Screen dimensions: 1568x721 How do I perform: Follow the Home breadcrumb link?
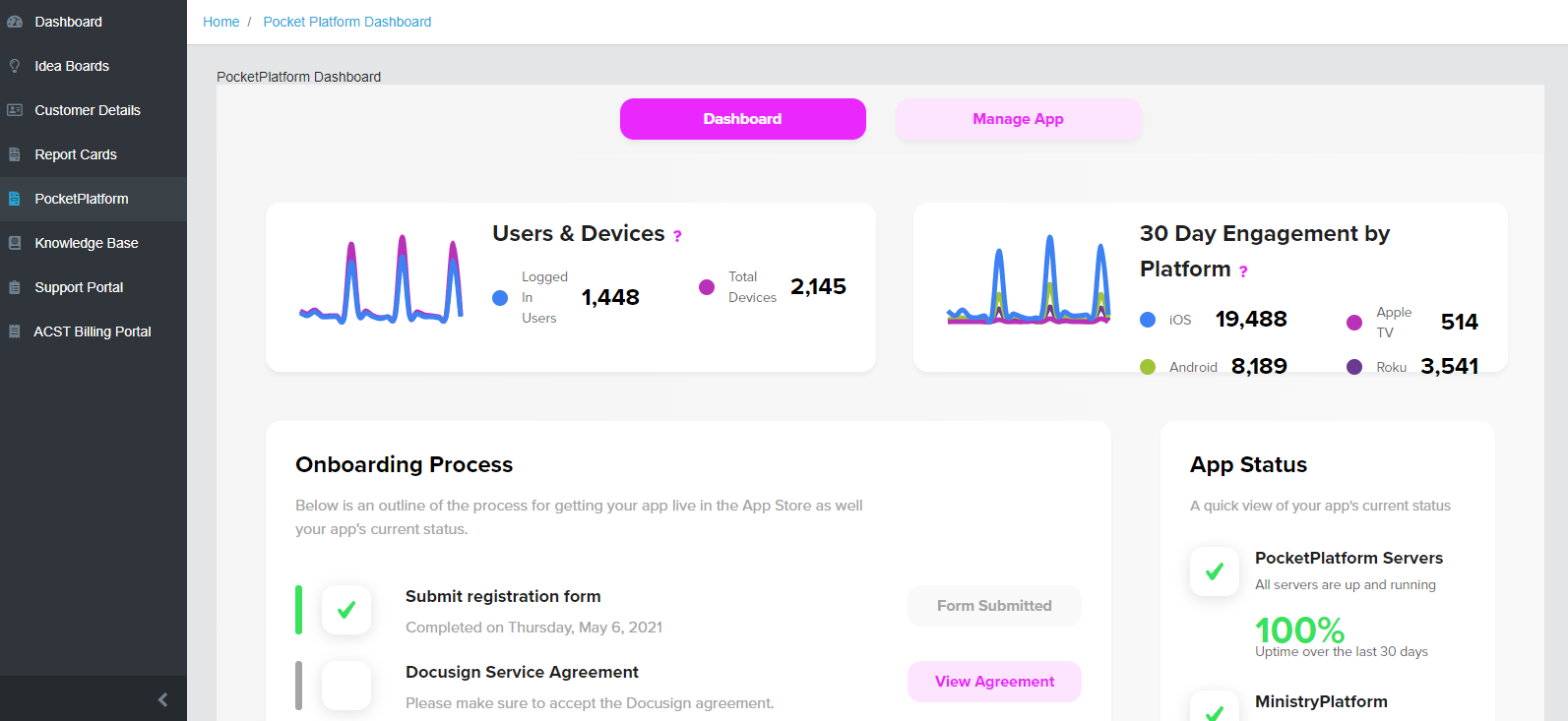tap(221, 22)
